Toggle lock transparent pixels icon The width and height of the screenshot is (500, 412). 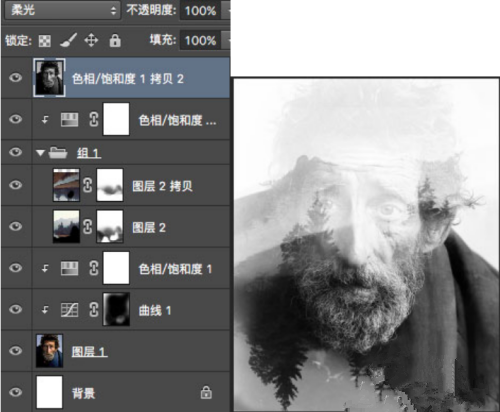pos(45,41)
